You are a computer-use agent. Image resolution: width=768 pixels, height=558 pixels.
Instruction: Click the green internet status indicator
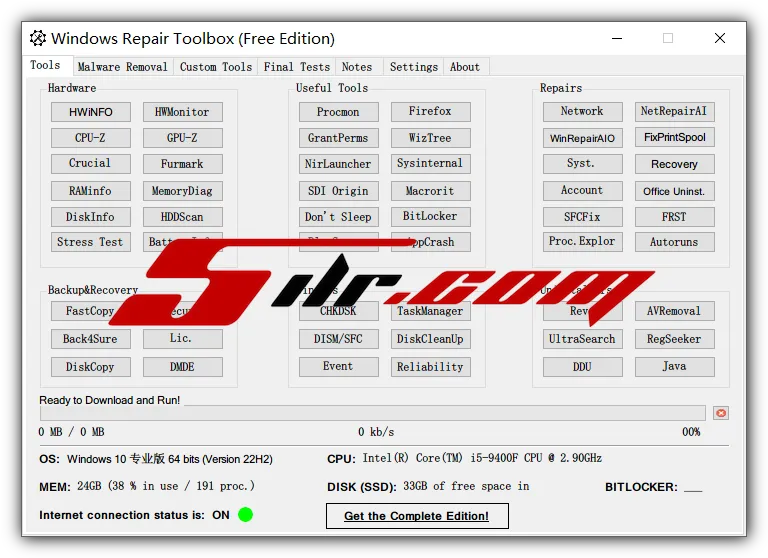(245, 515)
